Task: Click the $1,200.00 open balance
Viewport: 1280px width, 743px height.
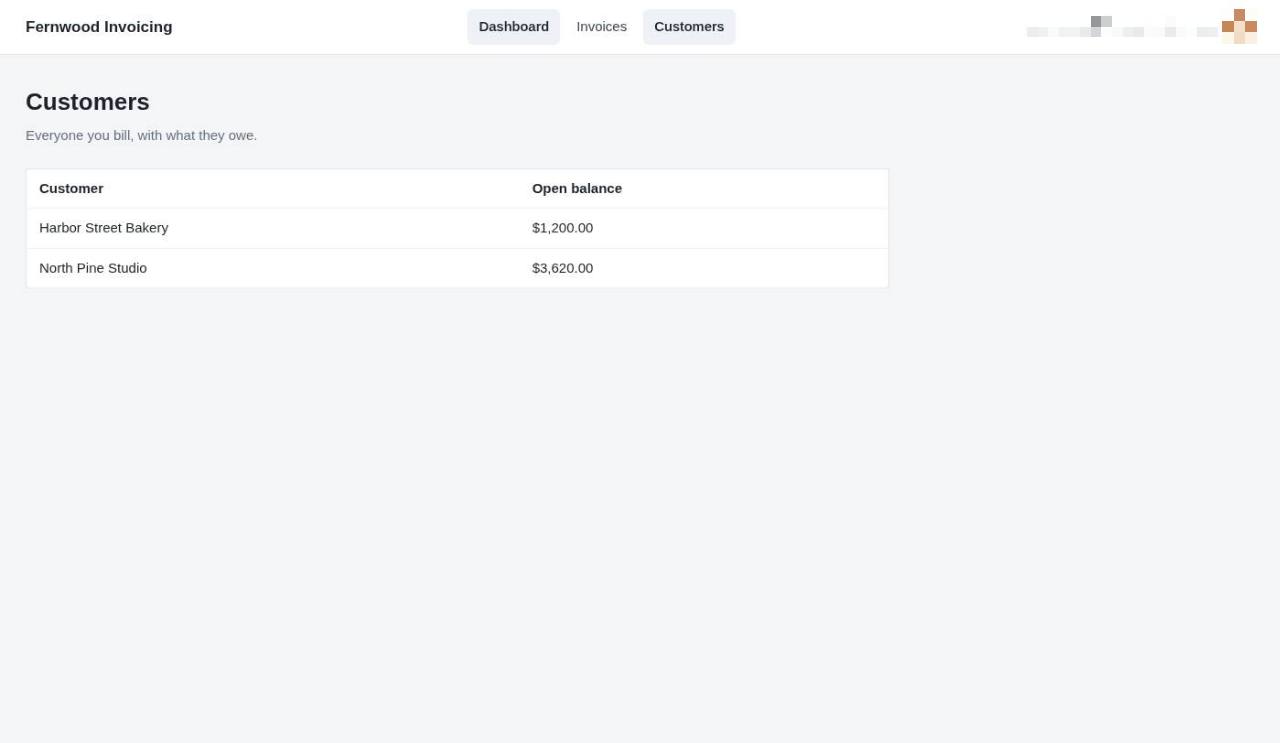Action: [x=562, y=228]
